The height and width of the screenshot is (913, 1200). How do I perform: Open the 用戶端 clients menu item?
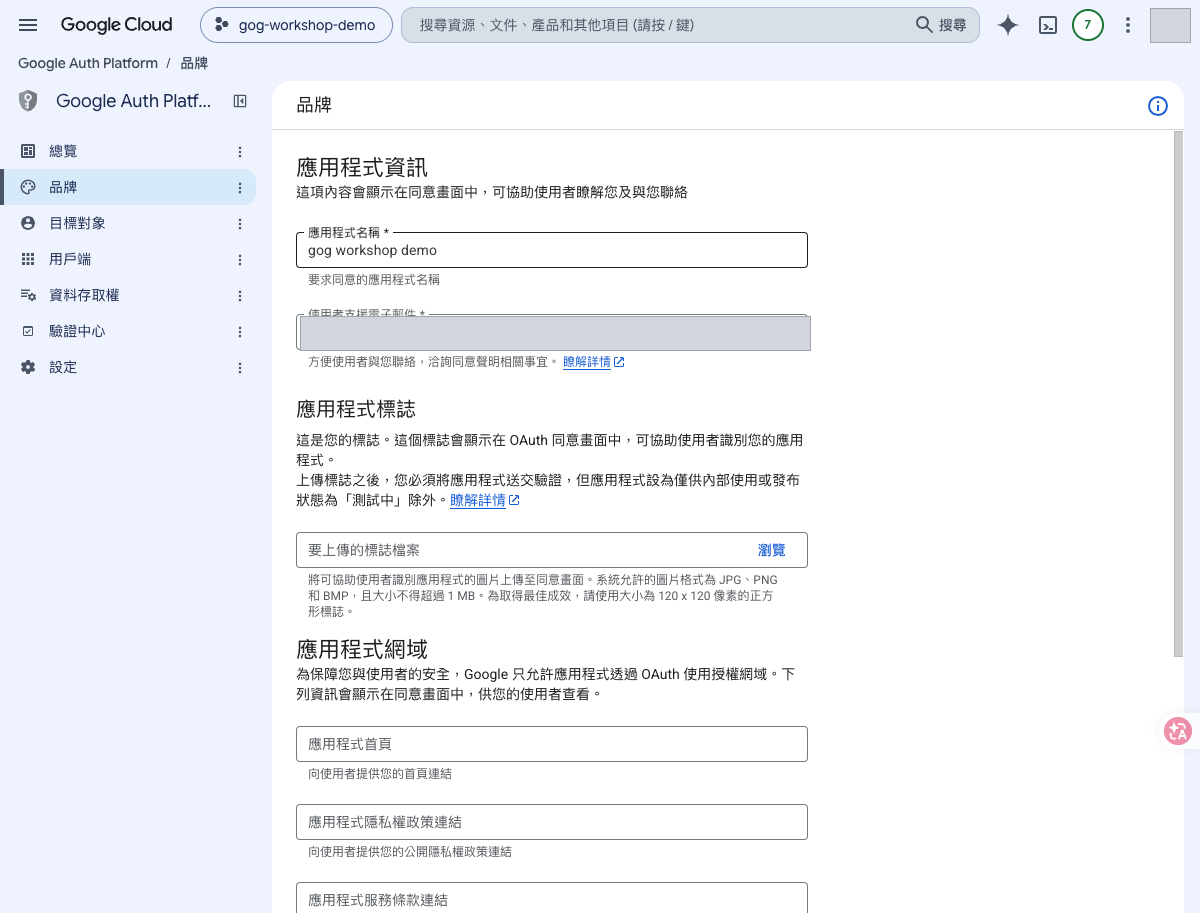tap(128, 259)
